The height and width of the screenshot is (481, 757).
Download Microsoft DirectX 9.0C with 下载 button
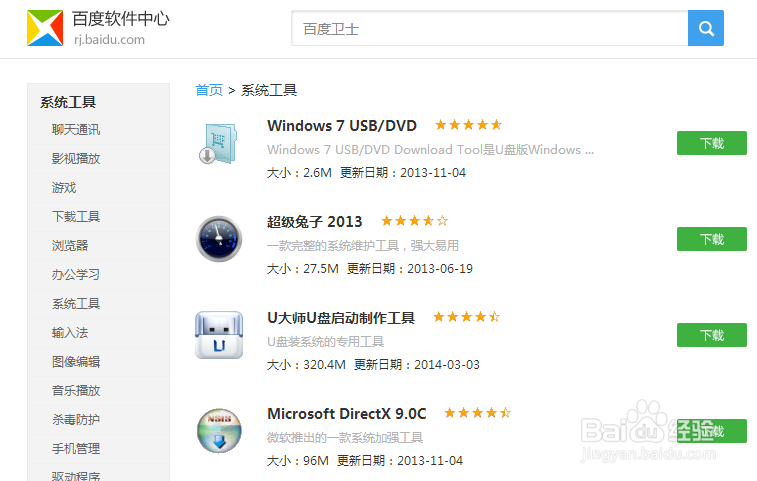tap(712, 431)
